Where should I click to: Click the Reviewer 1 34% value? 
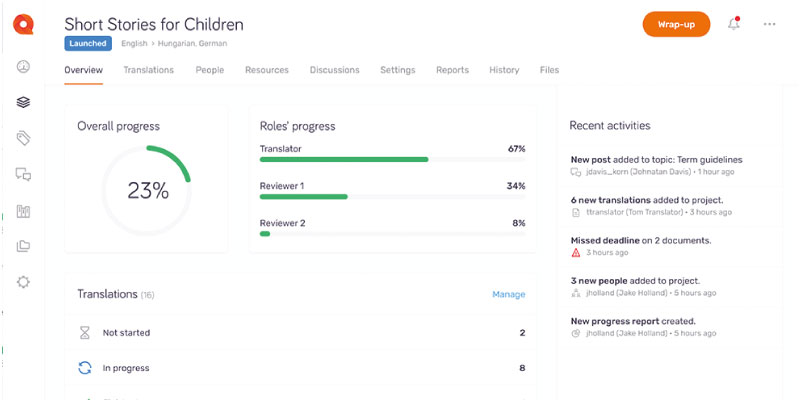click(516, 186)
